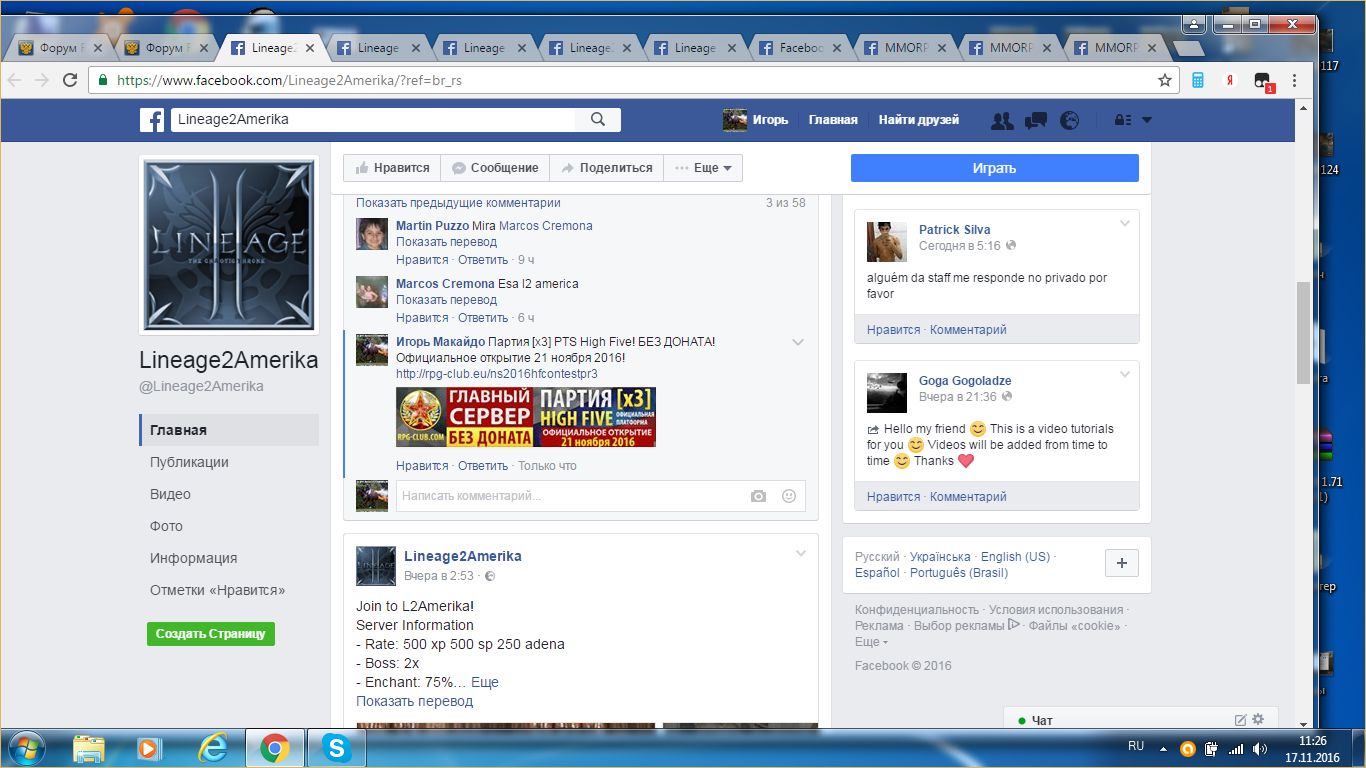Image resolution: width=1366 pixels, height=768 pixels.
Task: Attach photo using camera icon
Action: click(759, 496)
